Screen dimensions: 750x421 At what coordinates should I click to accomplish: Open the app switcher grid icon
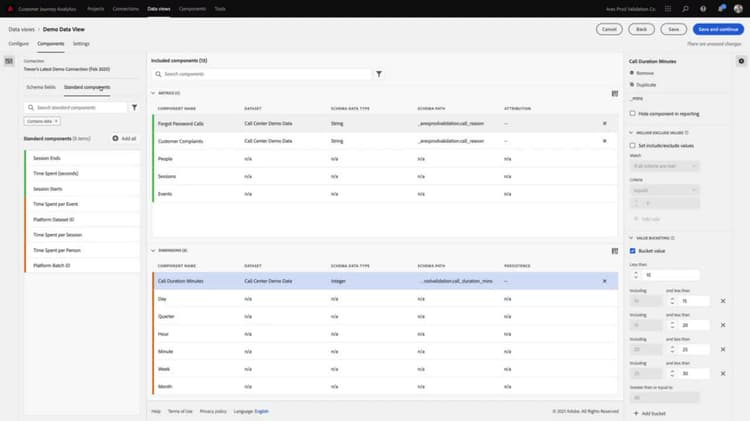(x=668, y=9)
